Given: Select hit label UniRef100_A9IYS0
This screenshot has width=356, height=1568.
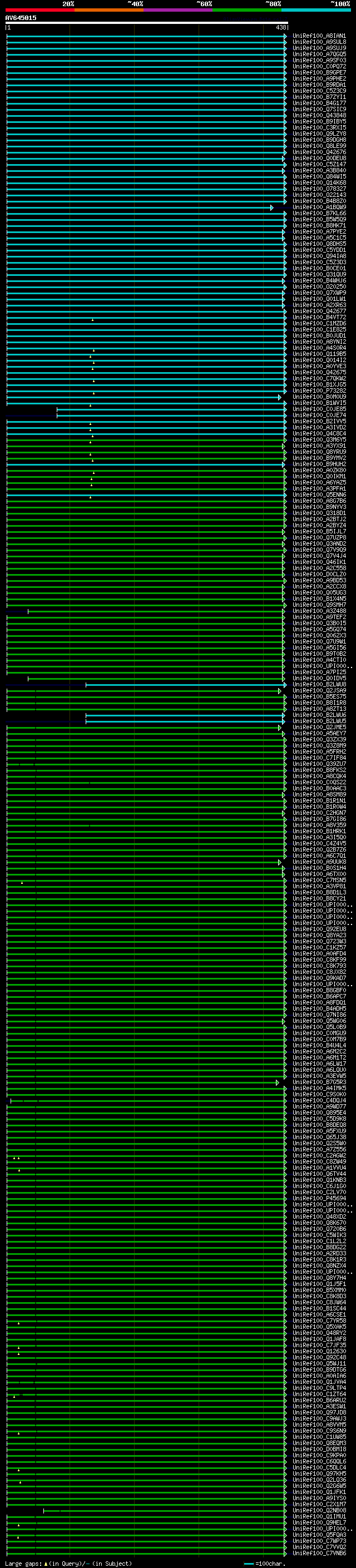Looking at the screenshot, I should pos(319,1498).
